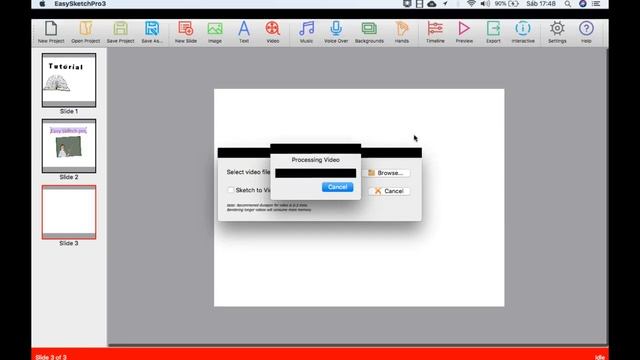
Task: Select the Slide 1 thumbnail
Action: point(69,80)
